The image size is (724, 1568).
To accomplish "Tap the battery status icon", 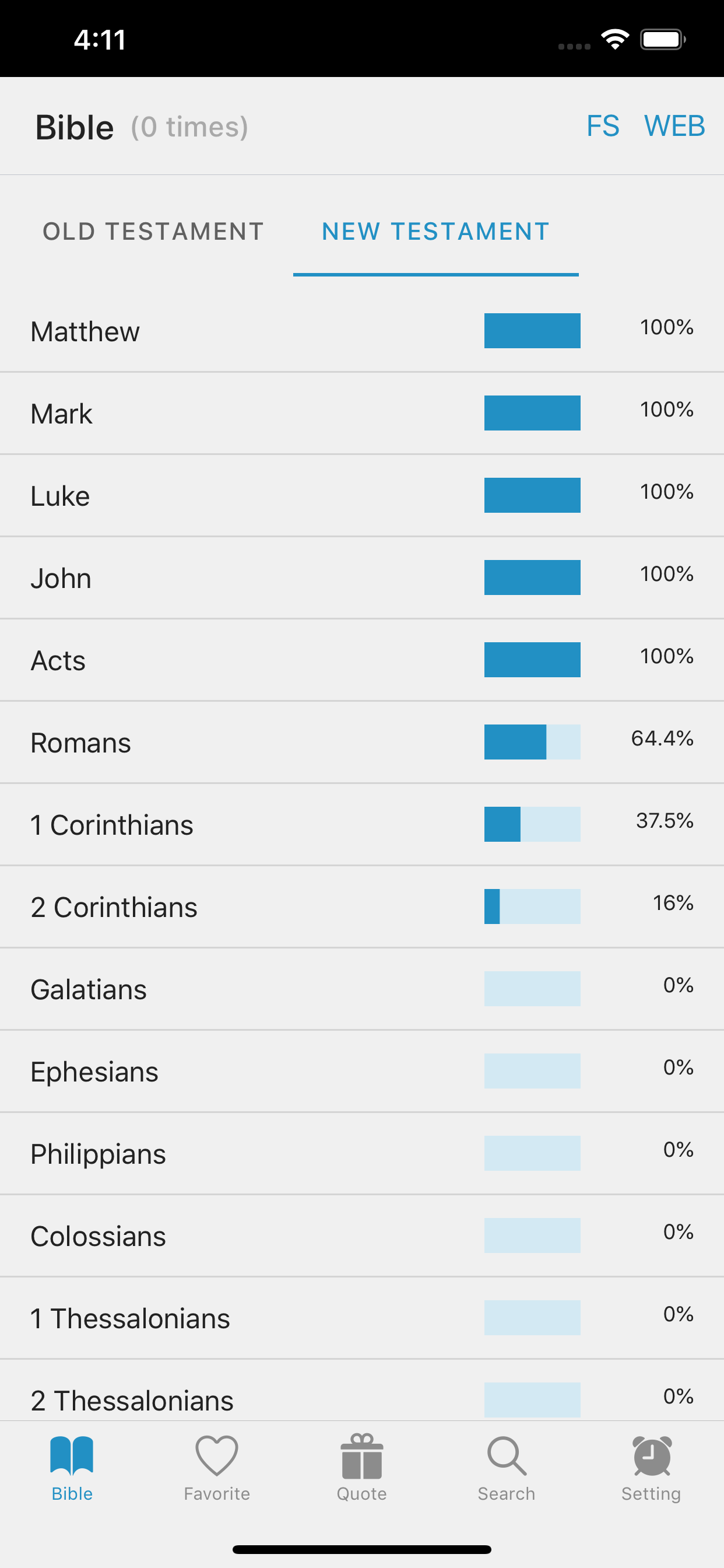I will click(x=663, y=40).
